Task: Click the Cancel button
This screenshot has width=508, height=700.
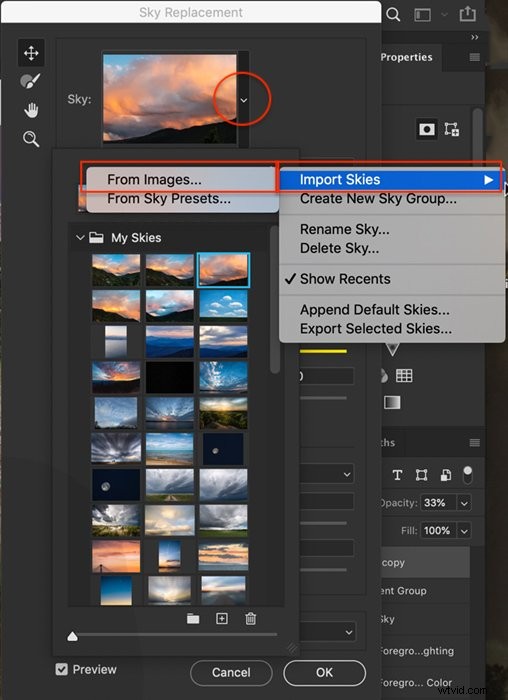Action: coord(231,672)
